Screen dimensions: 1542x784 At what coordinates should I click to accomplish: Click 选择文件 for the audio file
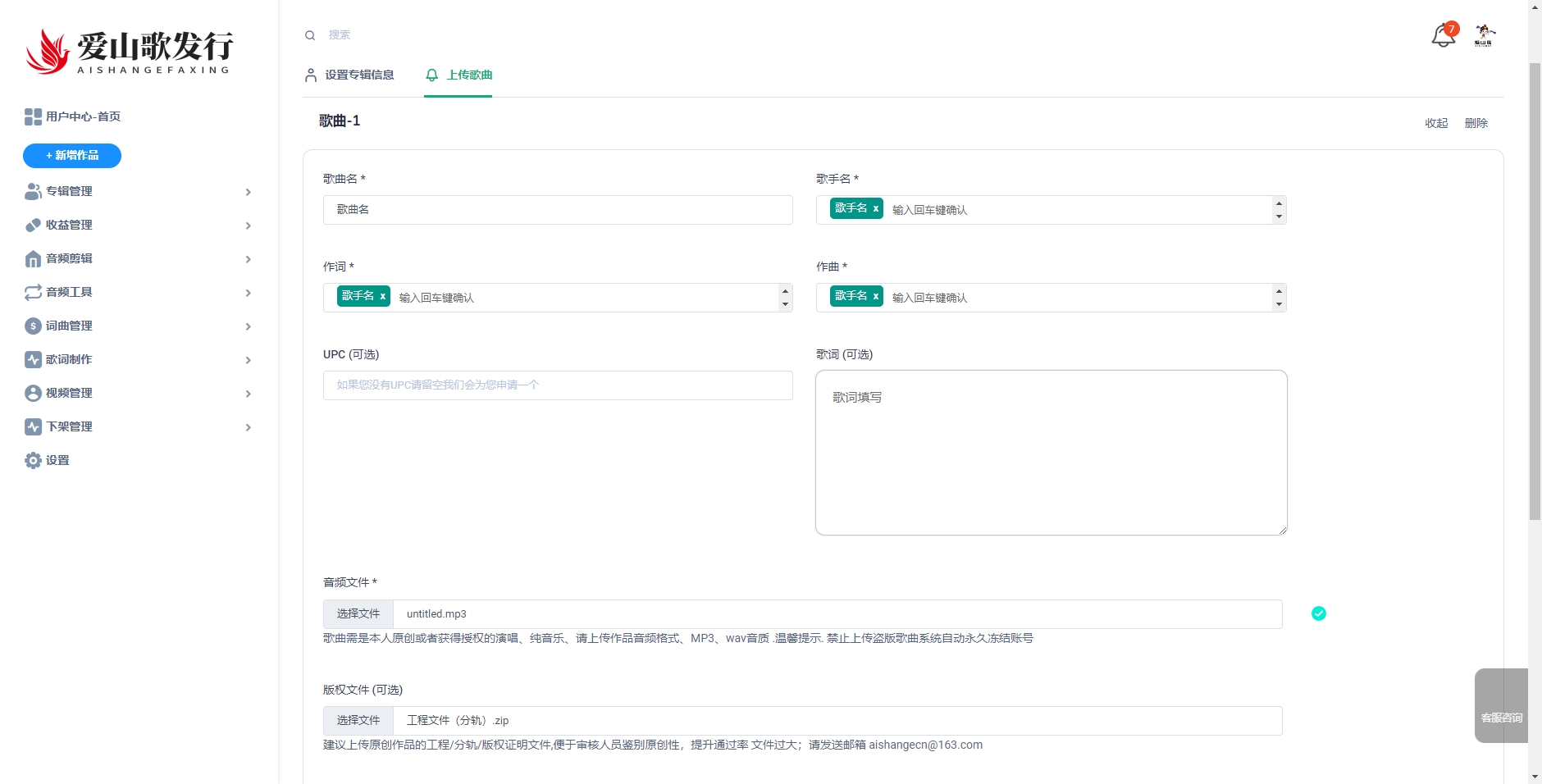pos(358,614)
